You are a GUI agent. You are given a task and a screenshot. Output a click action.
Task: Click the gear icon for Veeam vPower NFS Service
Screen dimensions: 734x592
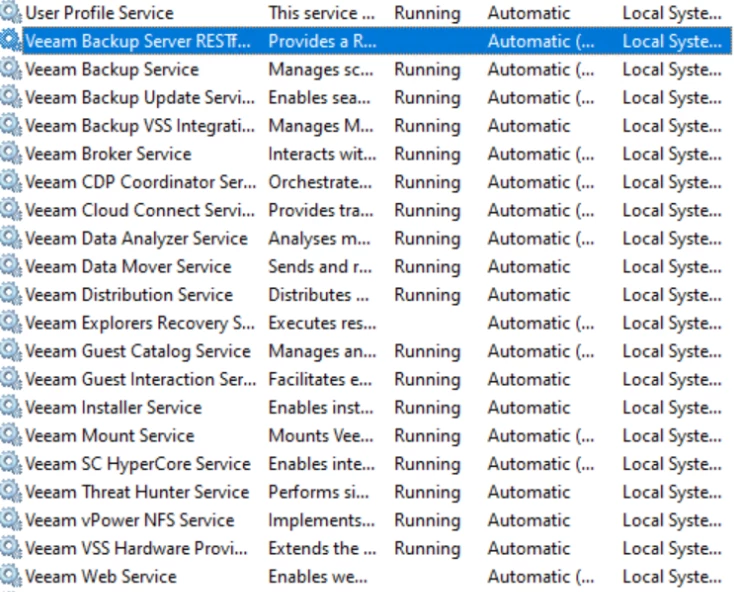(10, 520)
